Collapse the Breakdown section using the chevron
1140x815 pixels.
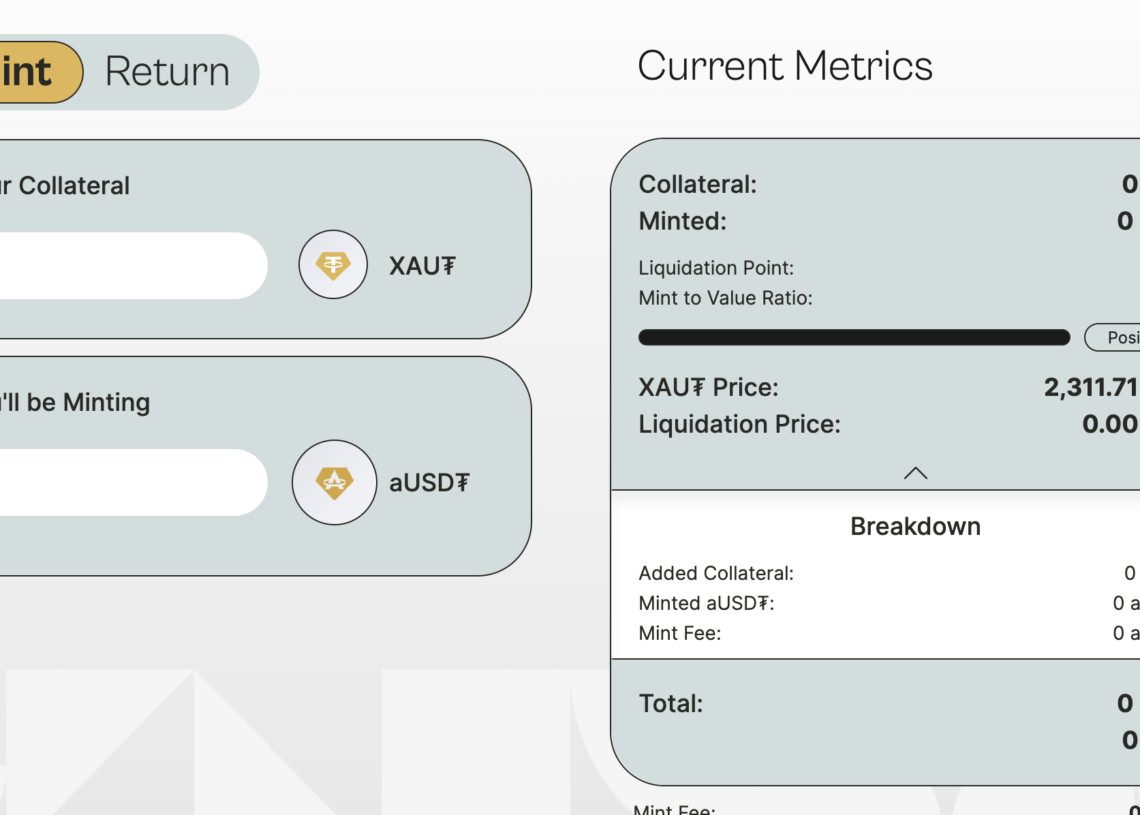915,473
